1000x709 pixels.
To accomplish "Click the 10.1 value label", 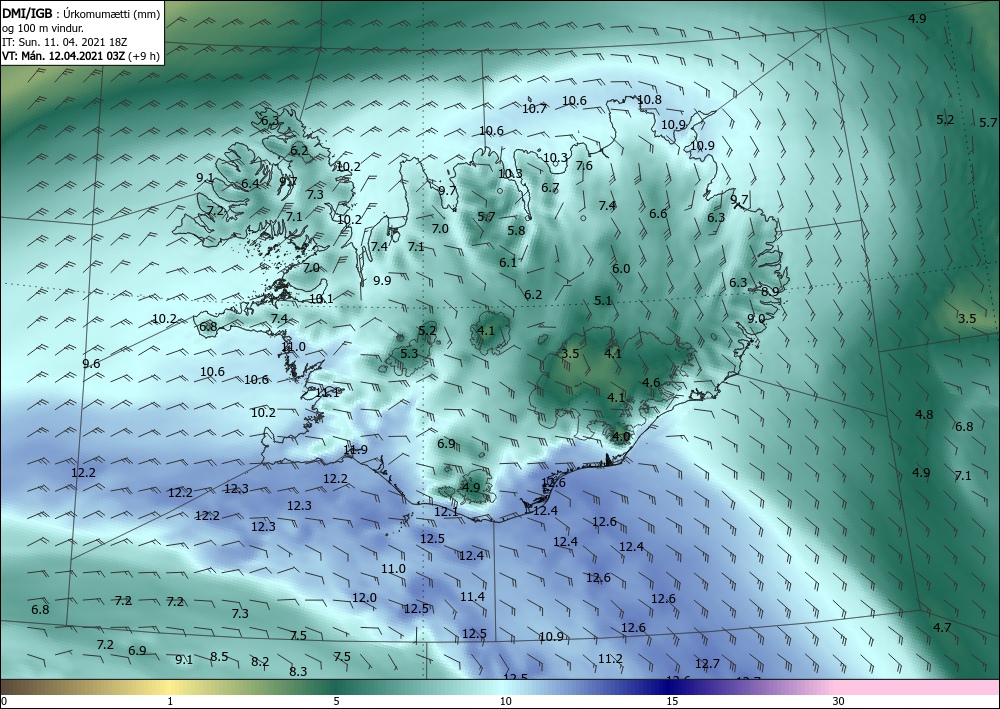I will (321, 298).
